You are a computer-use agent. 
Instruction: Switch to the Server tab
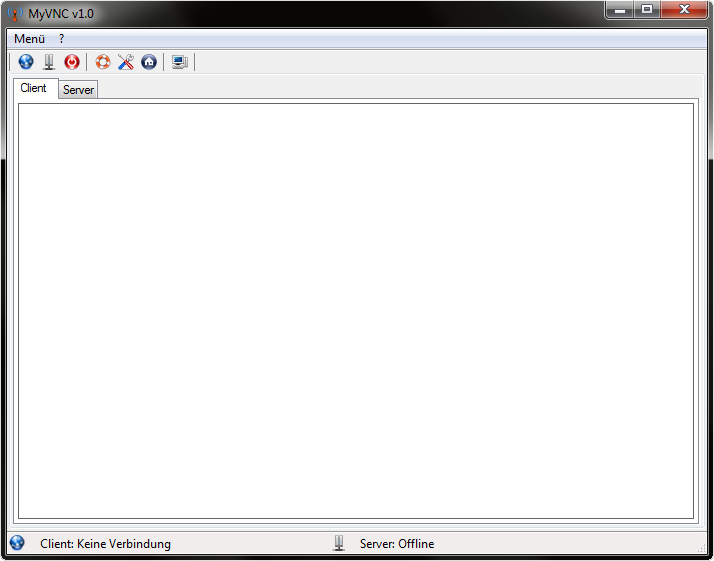tap(78, 90)
